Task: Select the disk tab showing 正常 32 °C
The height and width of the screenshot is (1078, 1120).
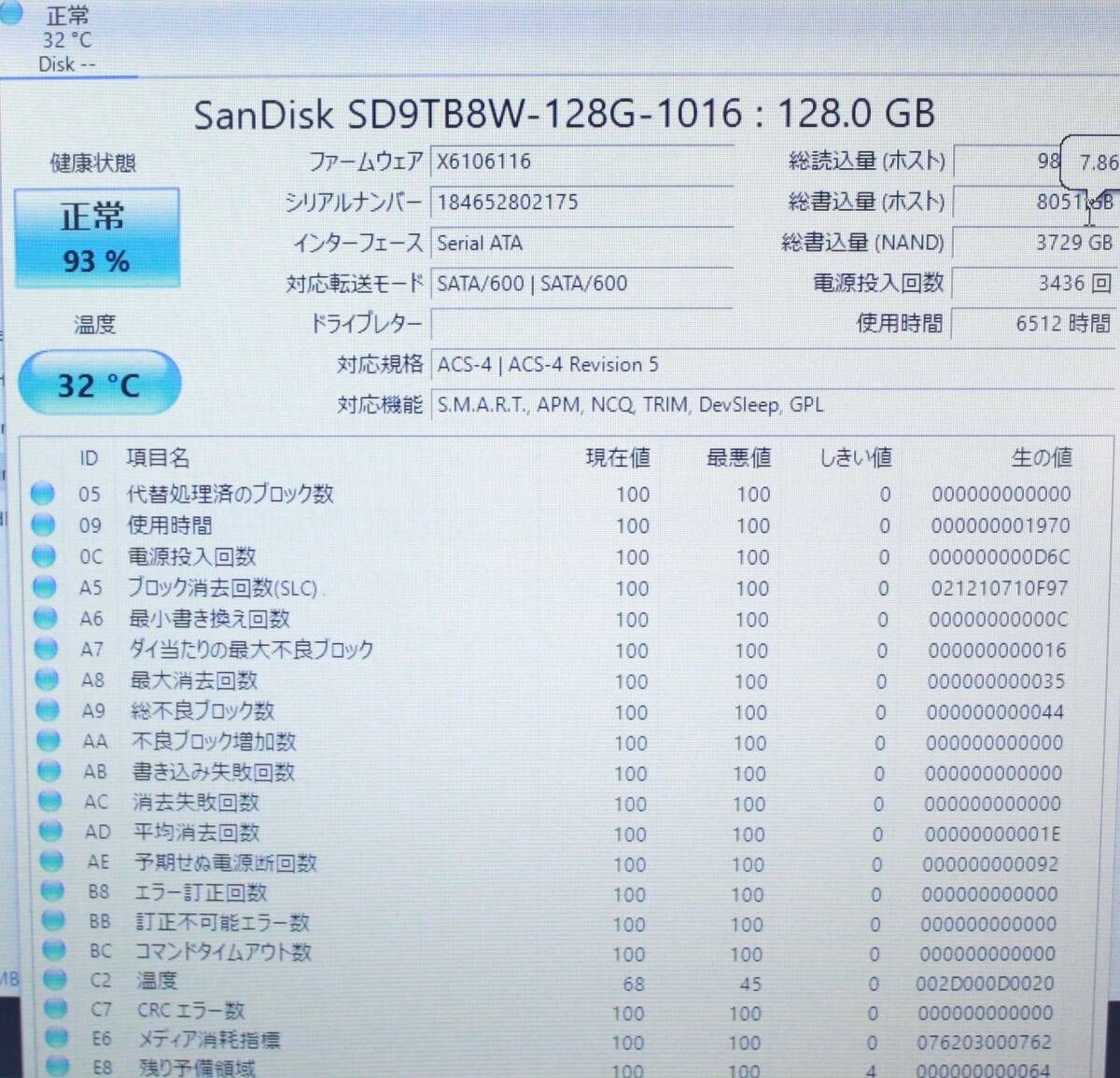Action: [68, 39]
